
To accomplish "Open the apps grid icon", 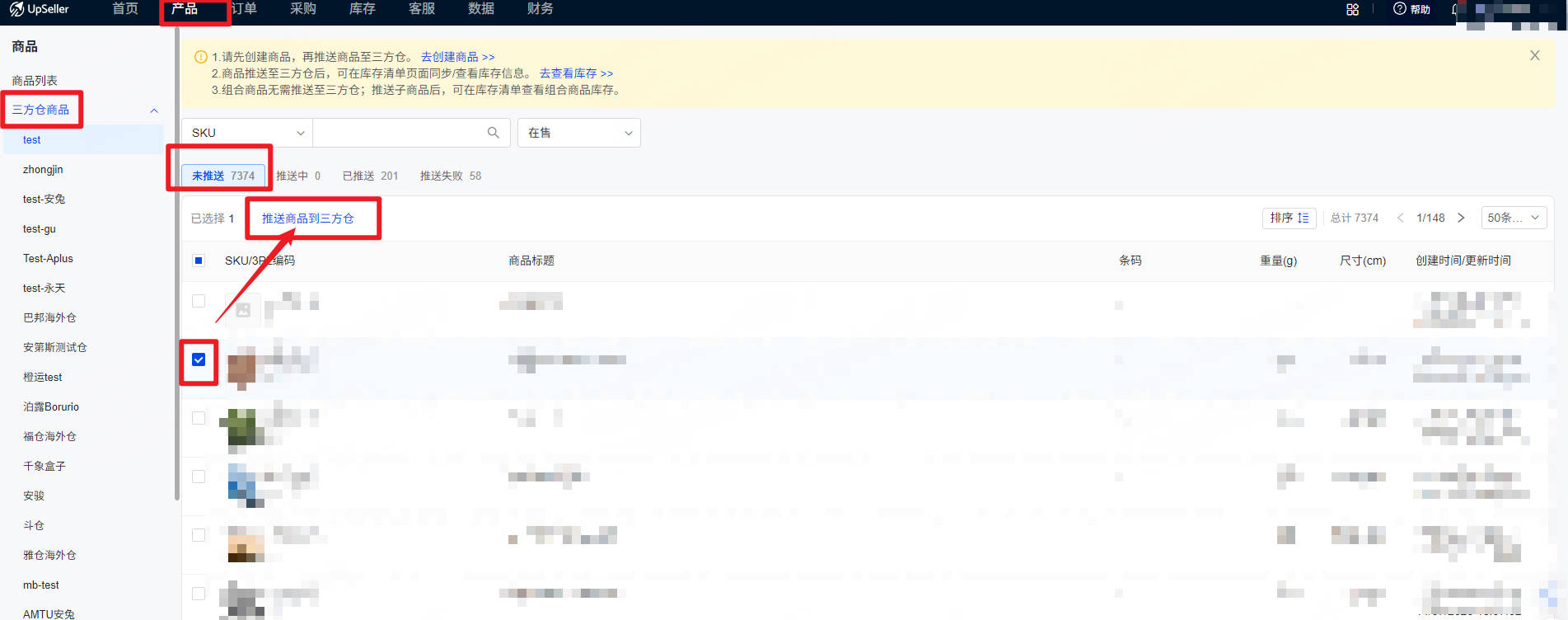I will pos(1352,10).
